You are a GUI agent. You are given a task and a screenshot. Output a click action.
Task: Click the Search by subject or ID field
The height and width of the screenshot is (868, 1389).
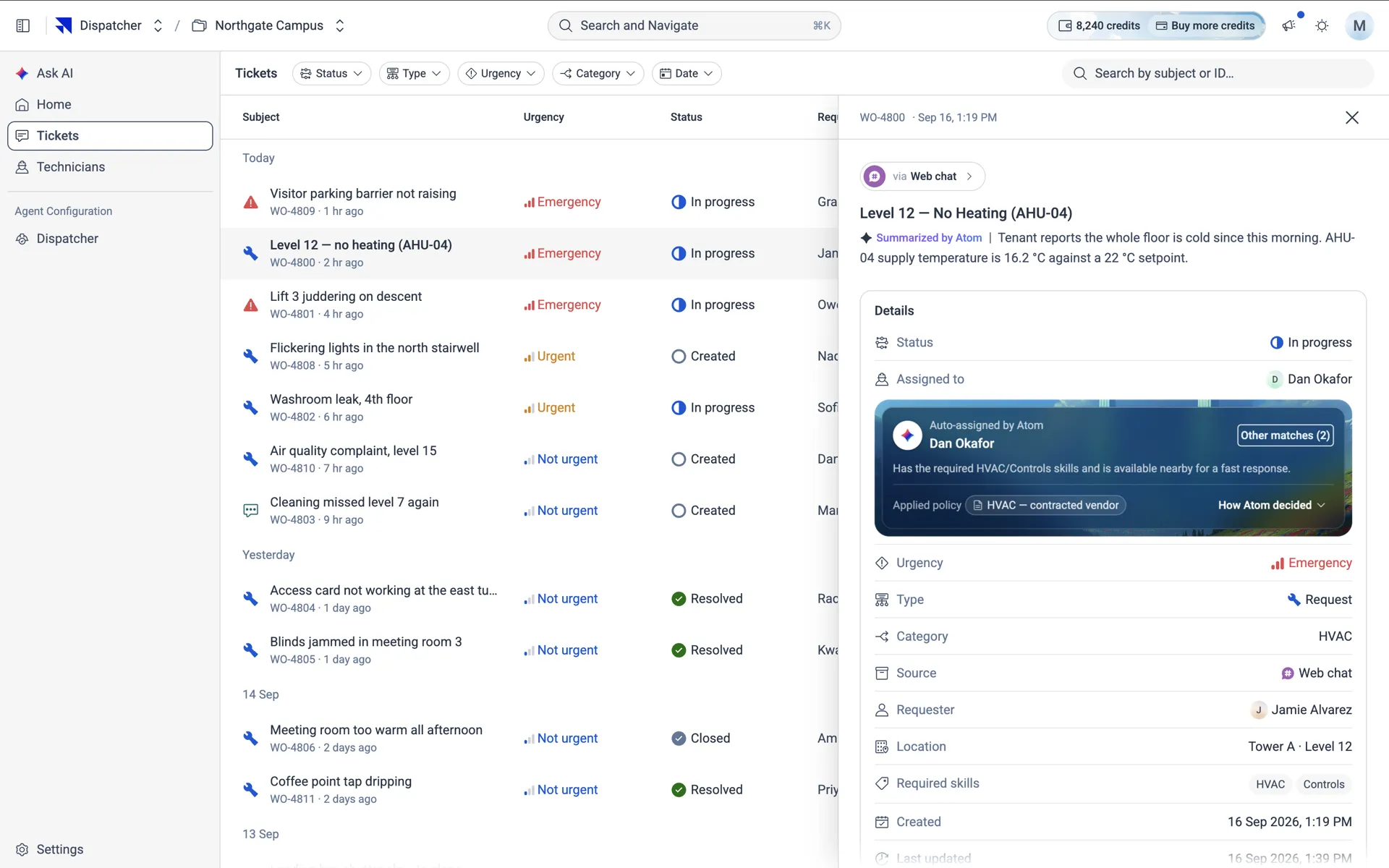click(x=1218, y=73)
